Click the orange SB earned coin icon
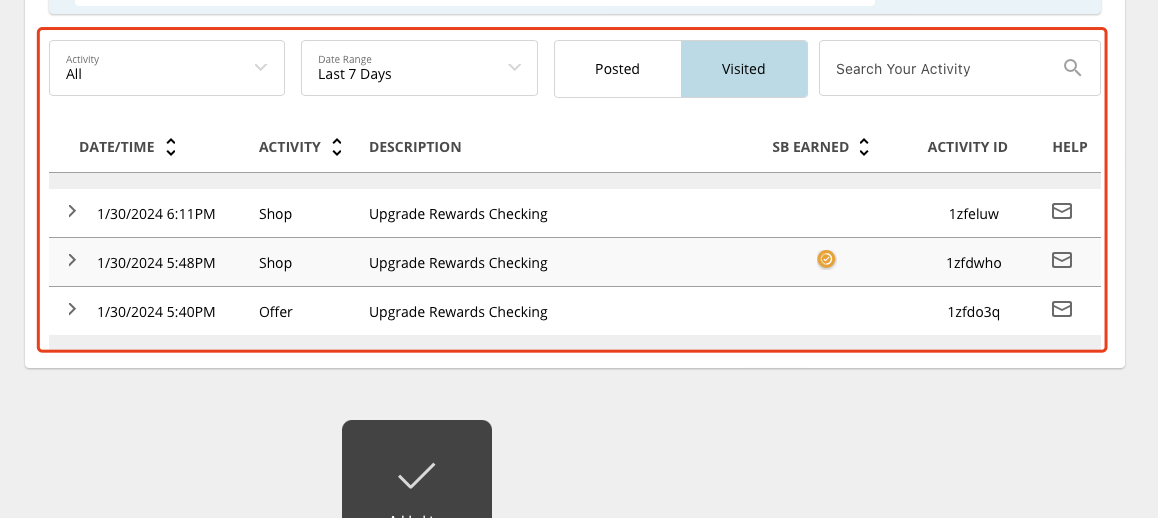This screenshot has height=518, width=1158. 826,260
